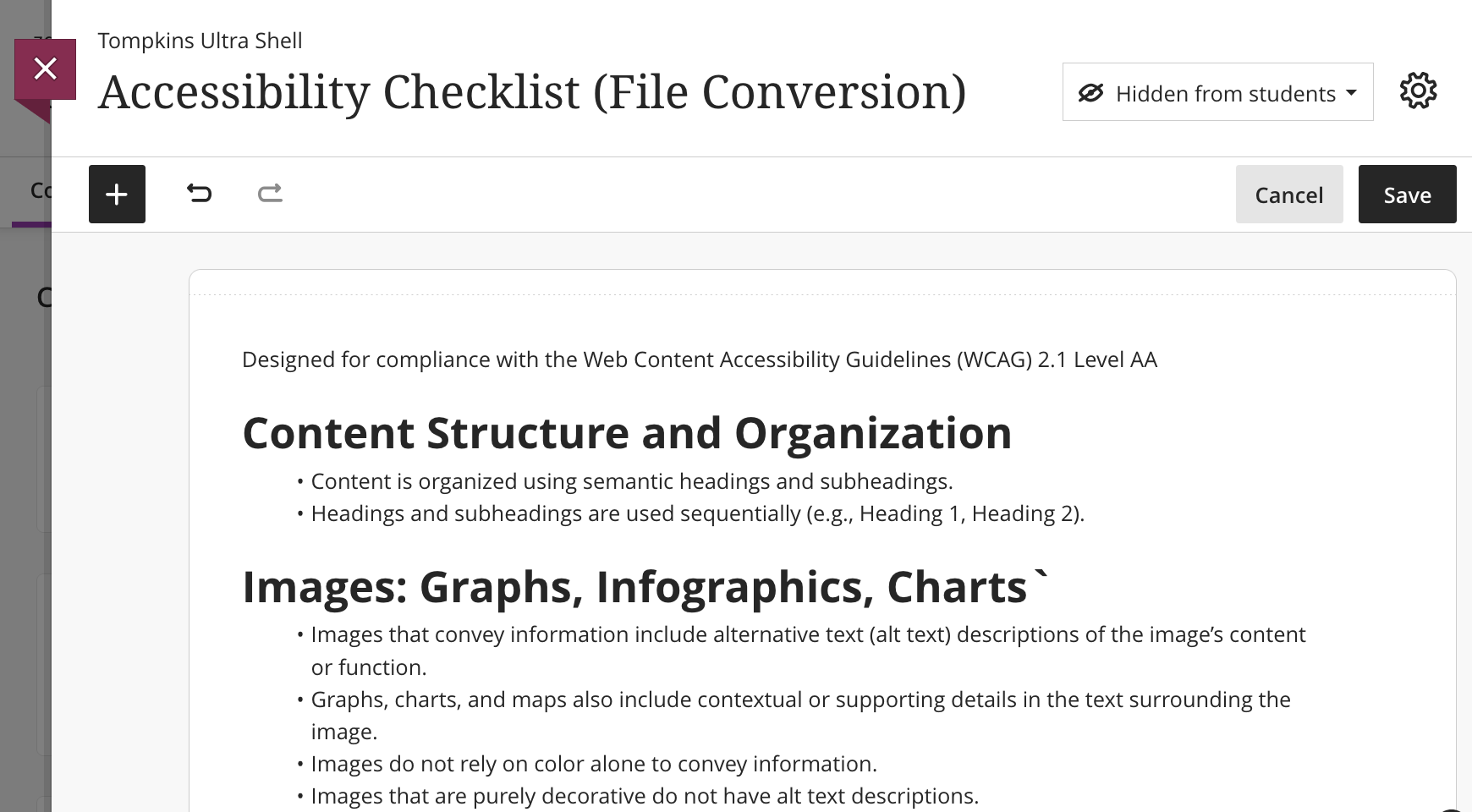This screenshot has width=1472, height=812.
Task: Expand the visibility dropdown caret arrow
Action: [1351, 93]
